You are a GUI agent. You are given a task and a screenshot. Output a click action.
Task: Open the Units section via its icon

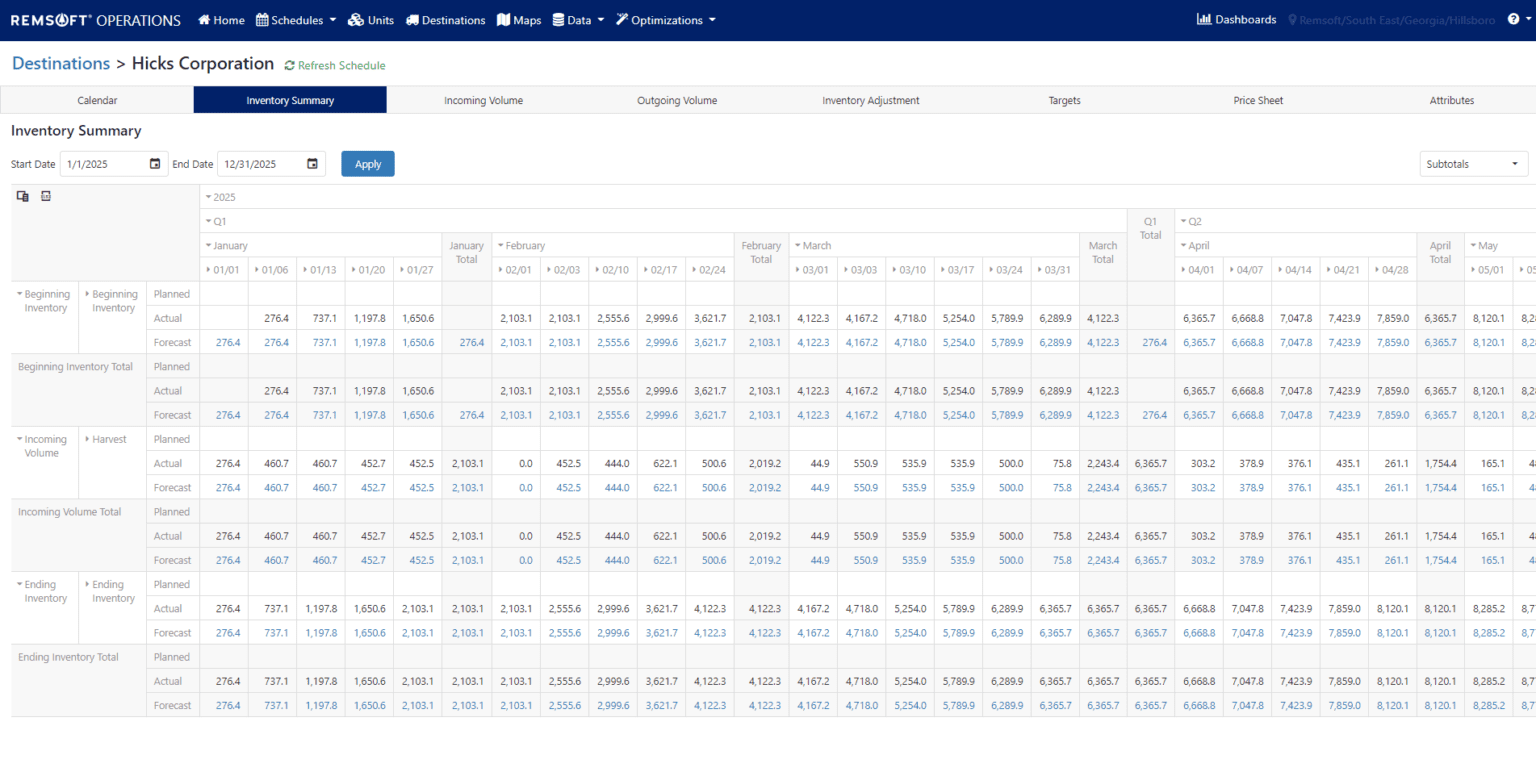[x=355, y=19]
